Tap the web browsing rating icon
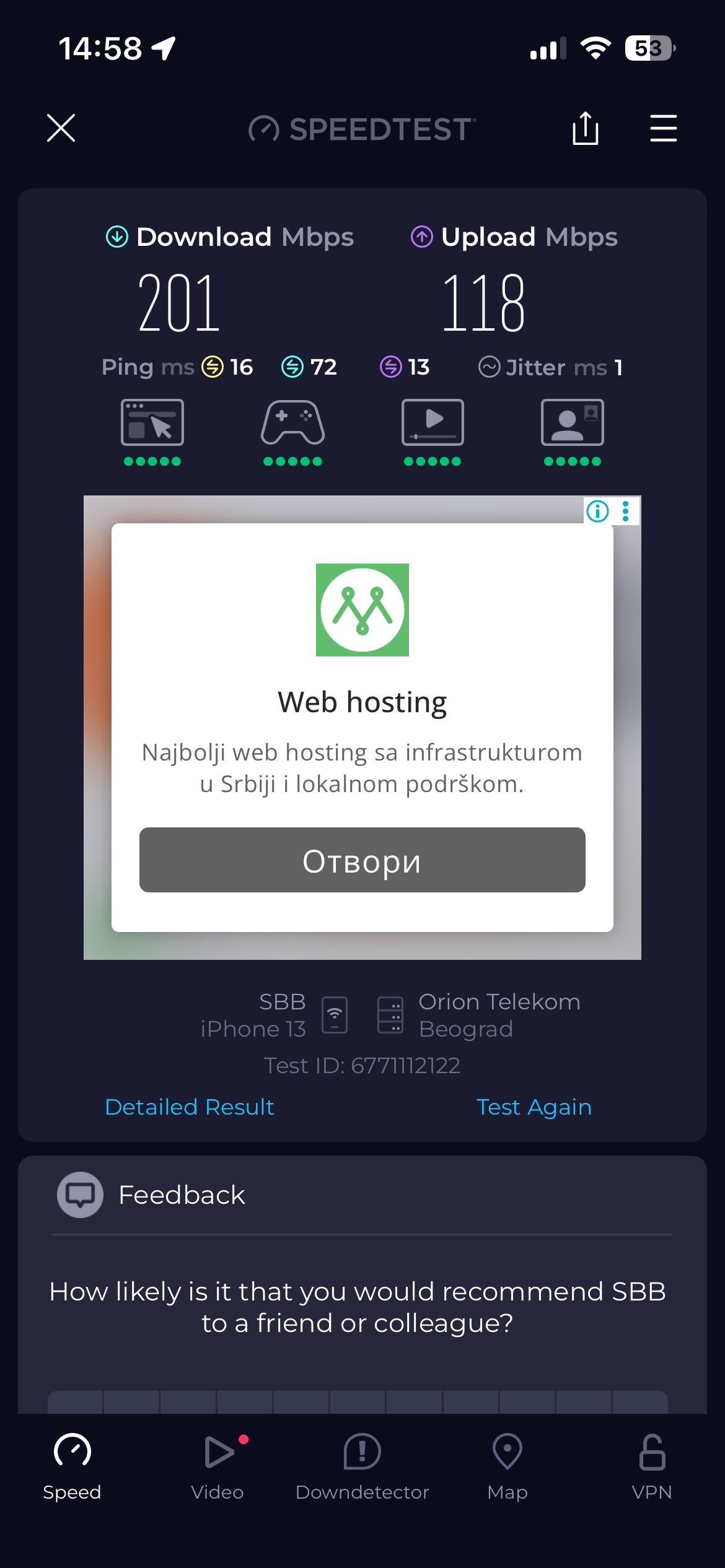725x1568 pixels. [x=152, y=422]
